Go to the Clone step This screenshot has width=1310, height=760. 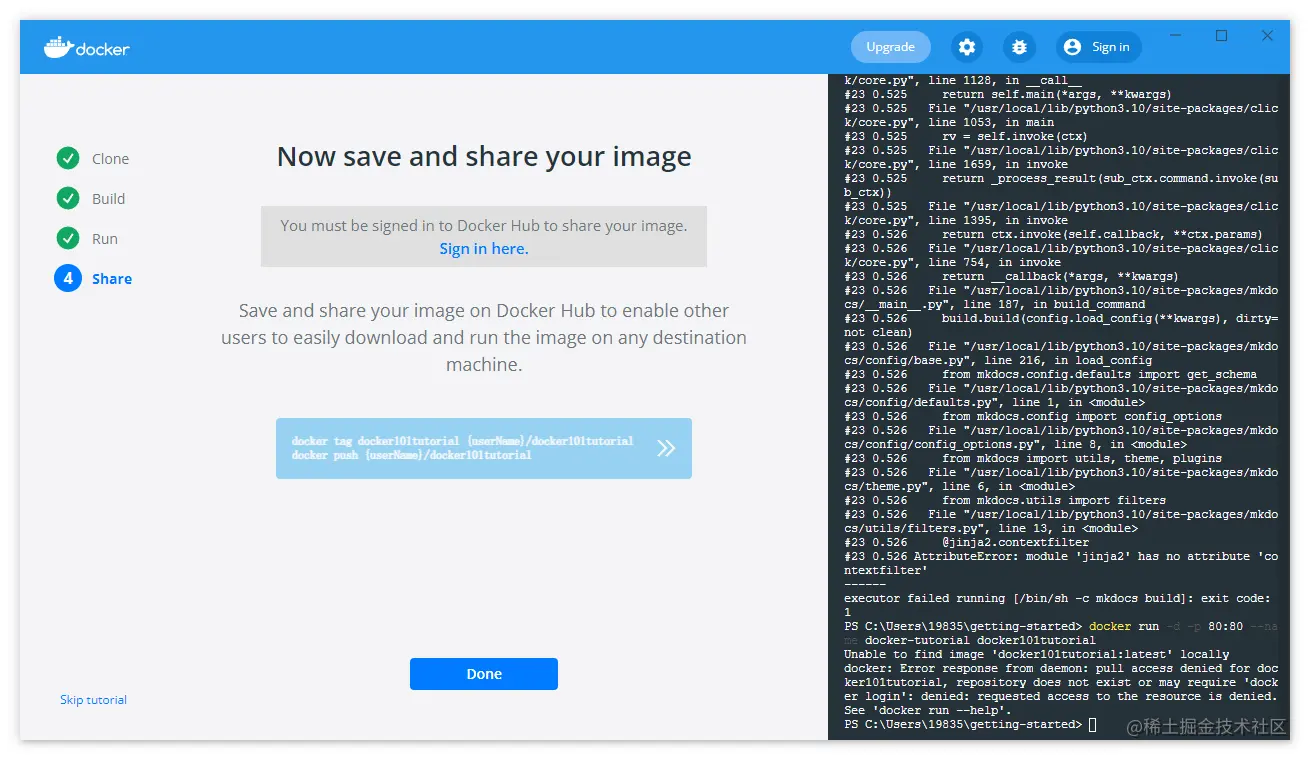pyautogui.click(x=110, y=159)
